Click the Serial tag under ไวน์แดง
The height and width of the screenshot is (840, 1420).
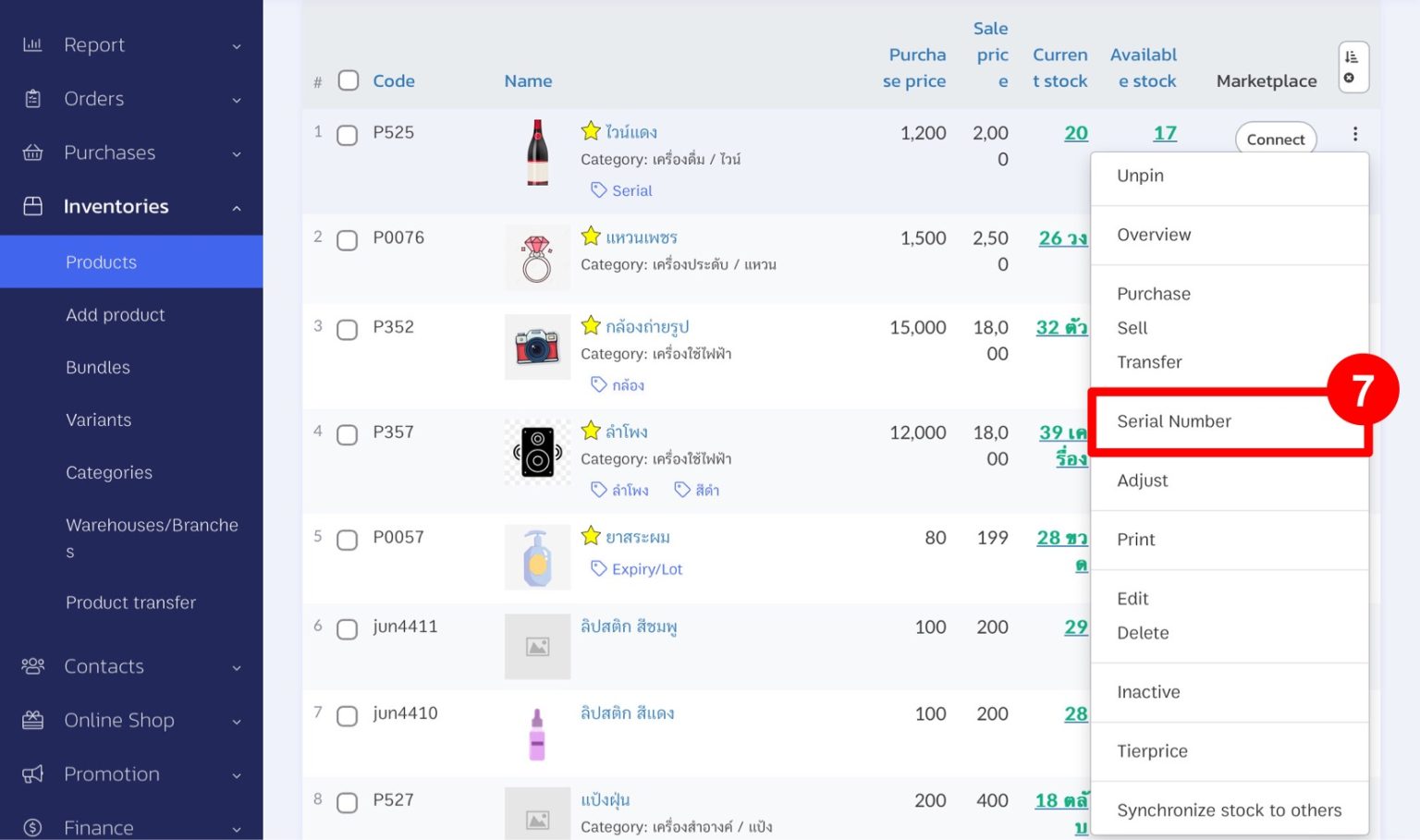[621, 190]
